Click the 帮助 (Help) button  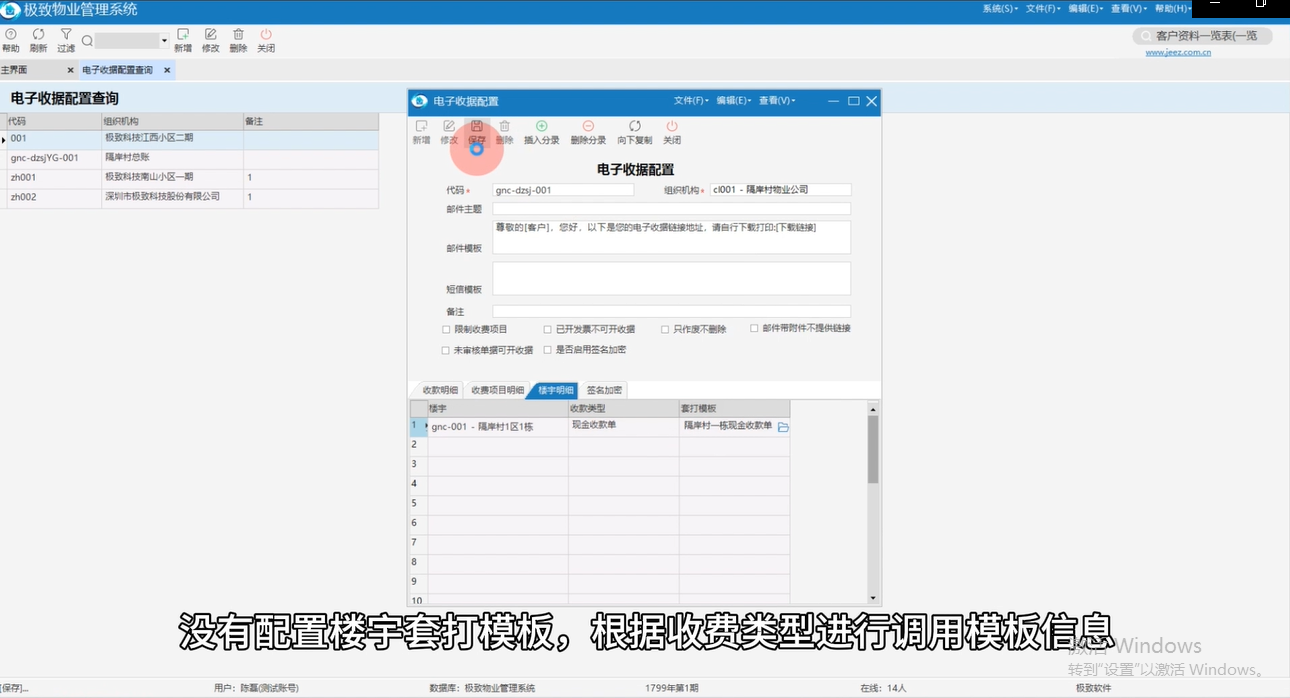pyautogui.click(x=11, y=40)
